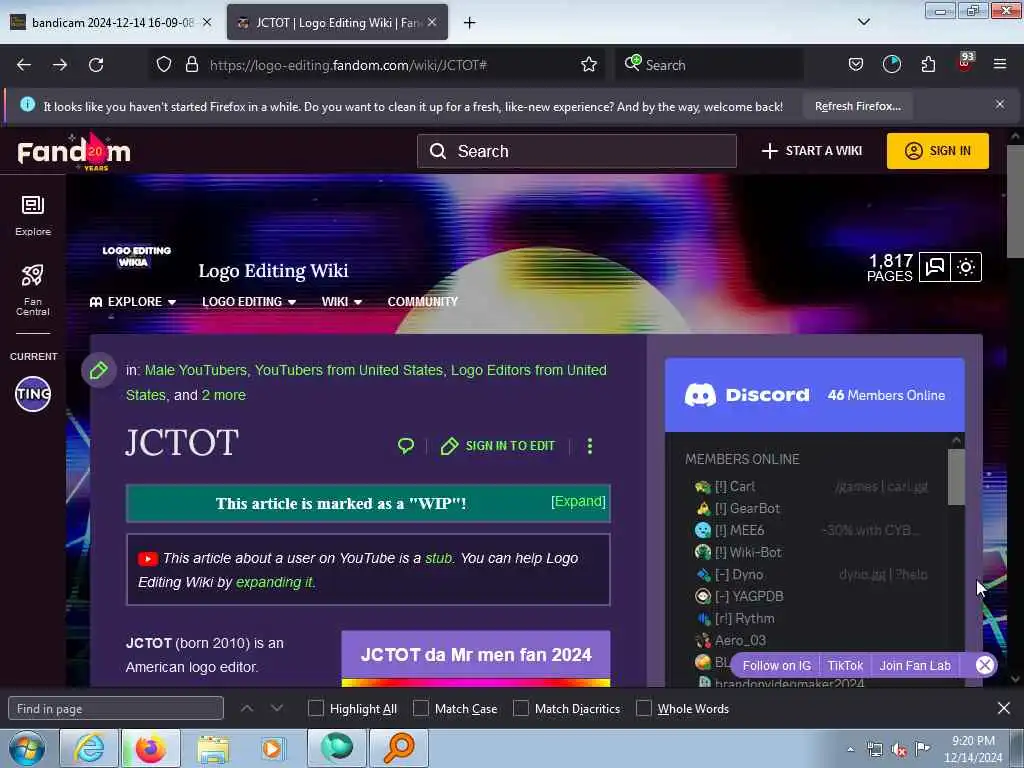
Task: Click the SIGN IN yellow button
Action: (937, 151)
